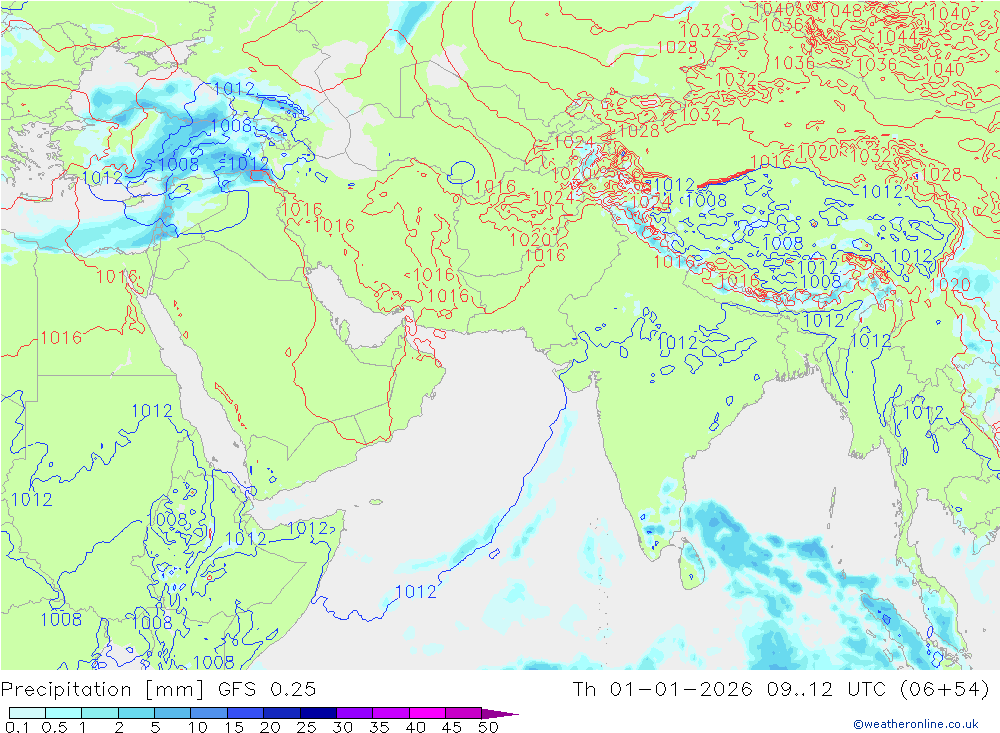1000x733 pixels.
Task: Click the purple arrow above-50 legend tip
Action: click(500, 713)
